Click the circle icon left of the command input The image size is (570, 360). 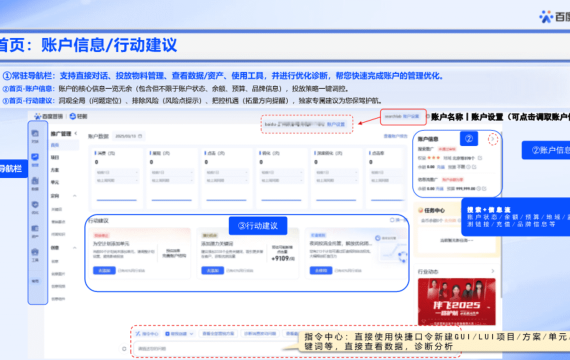pyautogui.click(x=124, y=349)
